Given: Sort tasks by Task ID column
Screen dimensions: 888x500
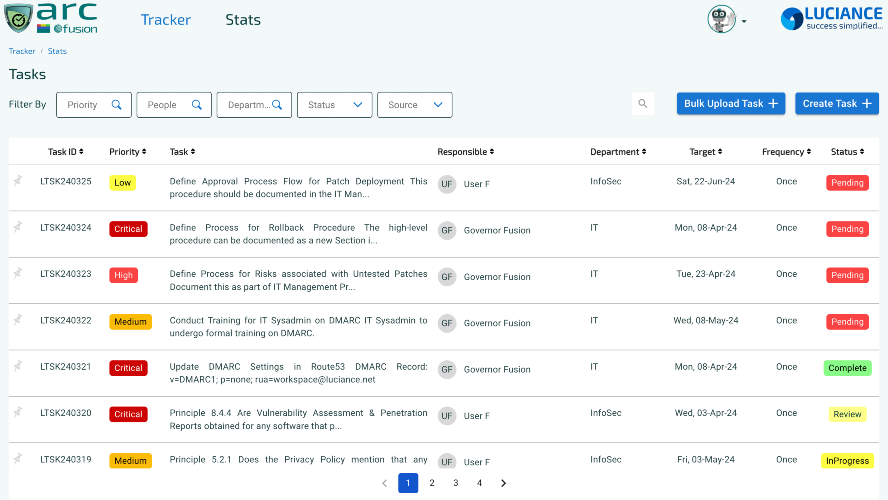Looking at the screenshot, I should pyautogui.click(x=66, y=152).
